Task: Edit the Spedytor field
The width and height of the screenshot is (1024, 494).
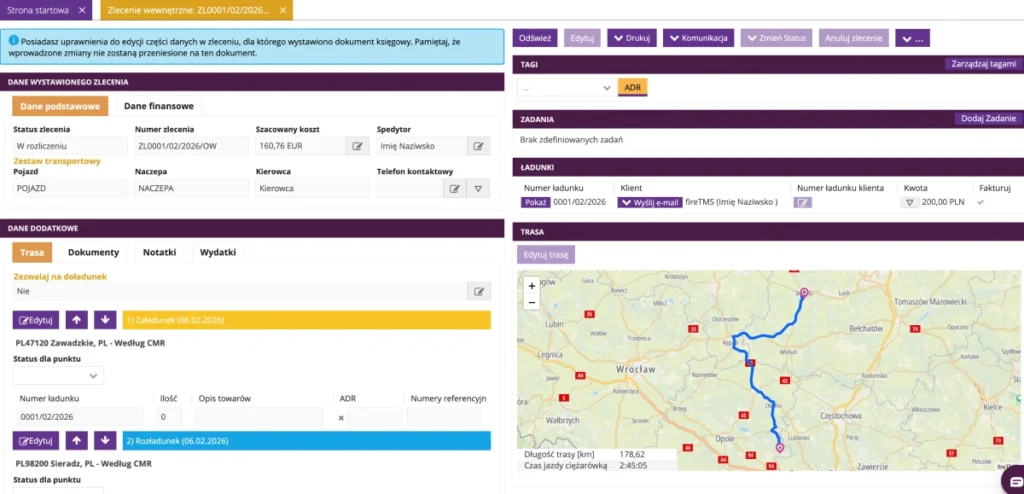Action: click(479, 146)
